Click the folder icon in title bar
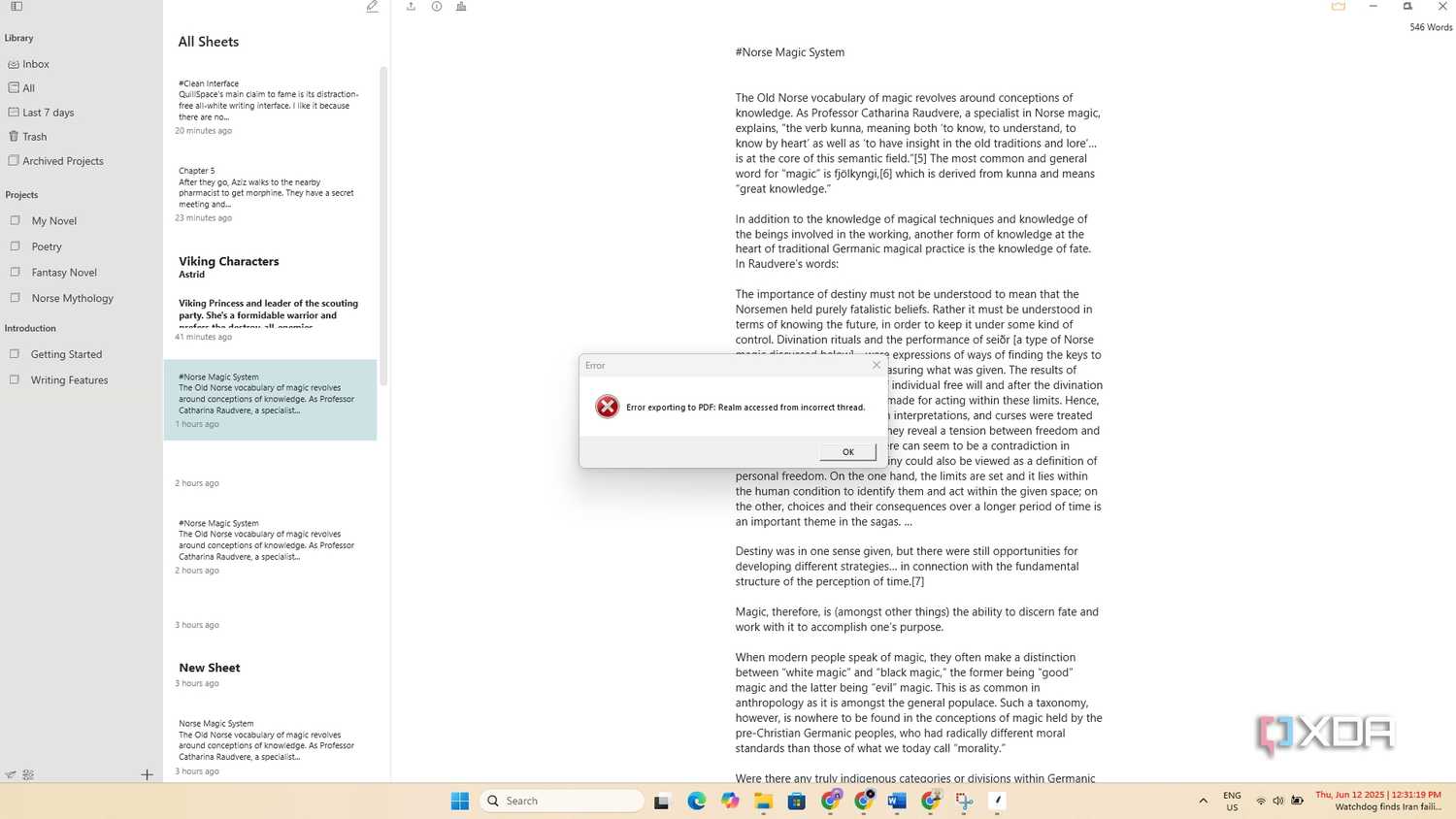 tap(1339, 6)
